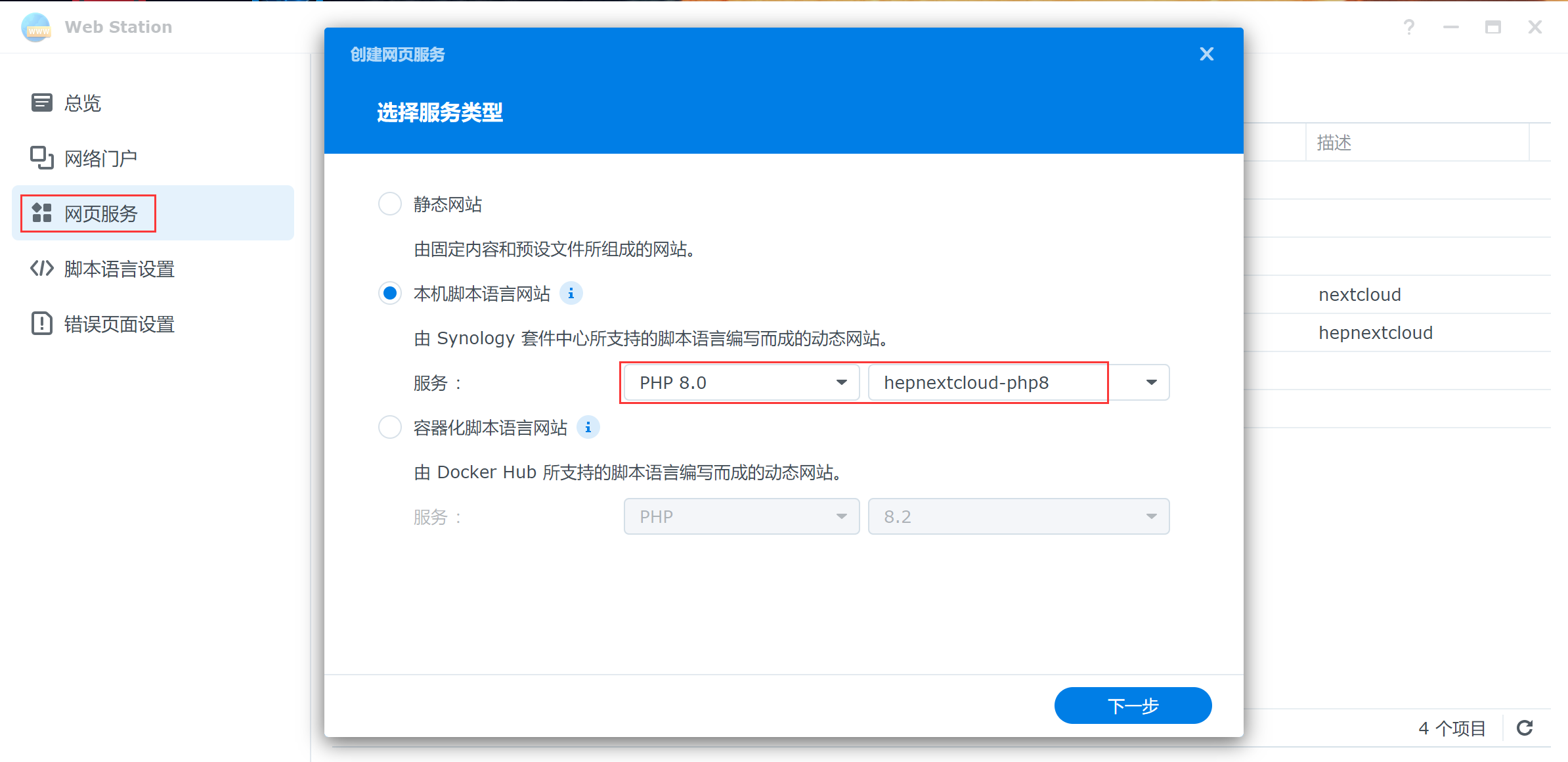Viewport: 1568px width, 762px height.
Task: Select the 静态网站 radio button
Action: 389,204
